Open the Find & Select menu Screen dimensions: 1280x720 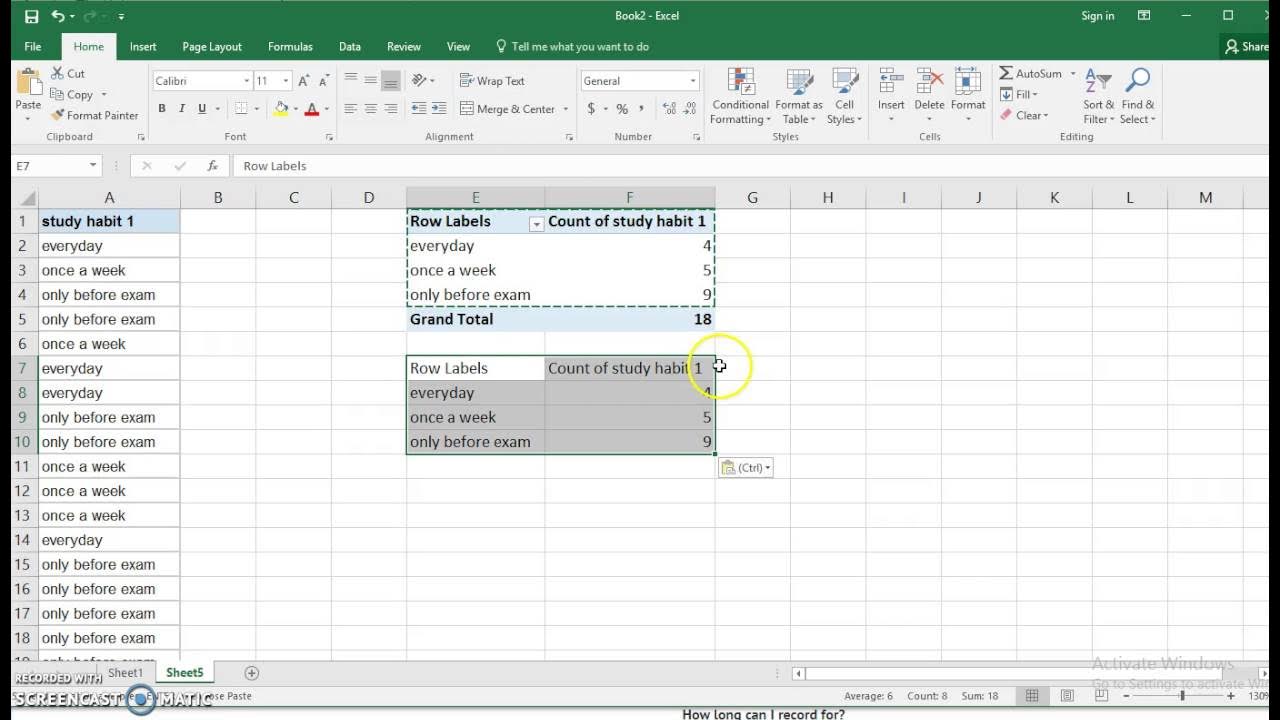pos(1138,97)
